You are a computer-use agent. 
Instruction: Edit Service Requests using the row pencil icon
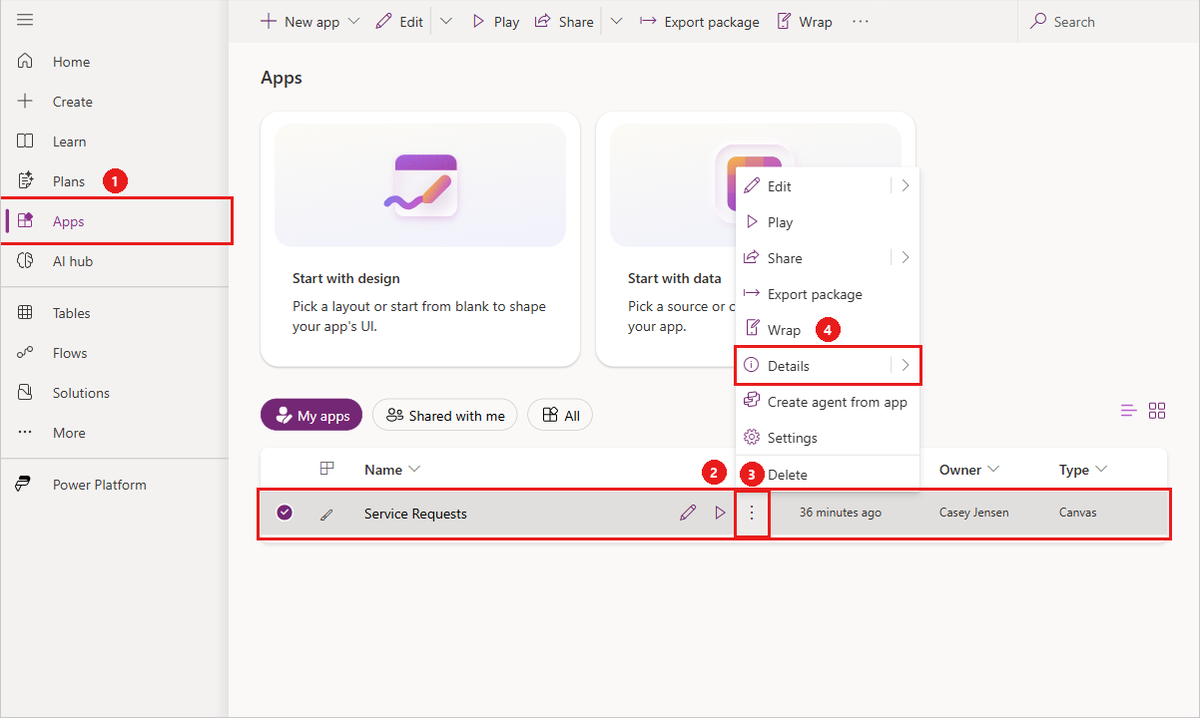click(688, 511)
